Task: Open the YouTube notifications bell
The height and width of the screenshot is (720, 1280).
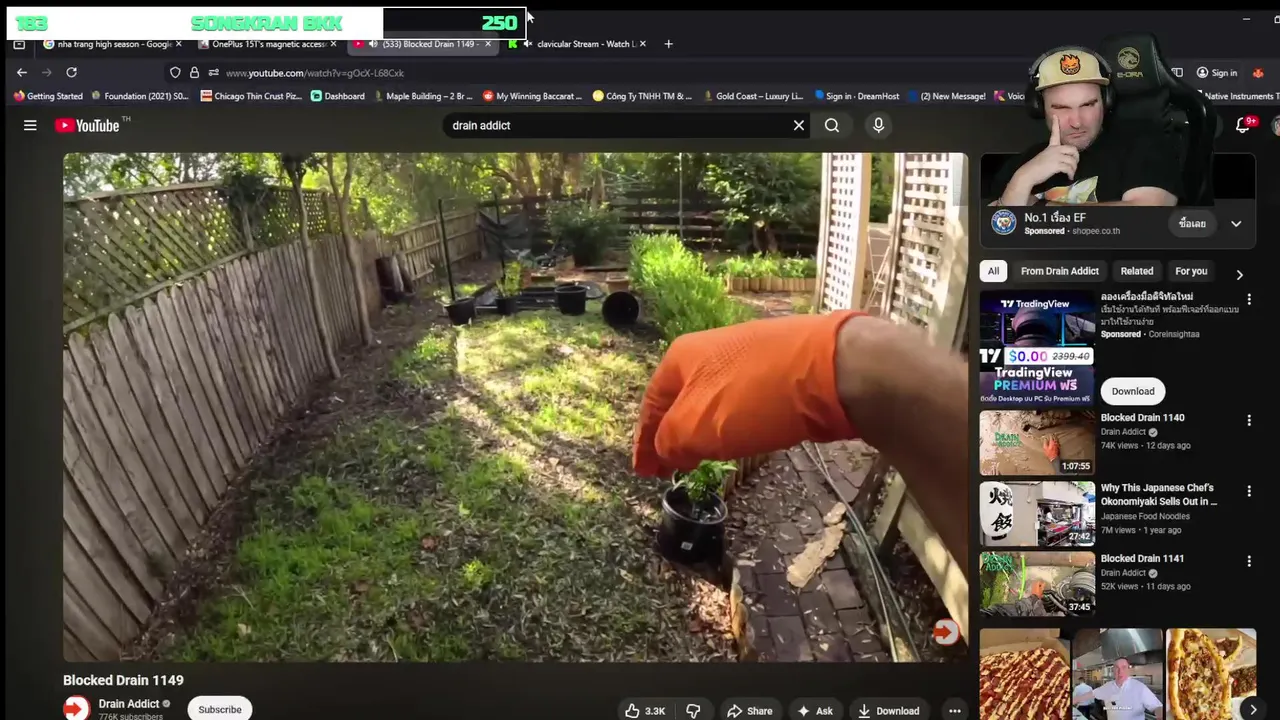Action: [x=1243, y=125]
